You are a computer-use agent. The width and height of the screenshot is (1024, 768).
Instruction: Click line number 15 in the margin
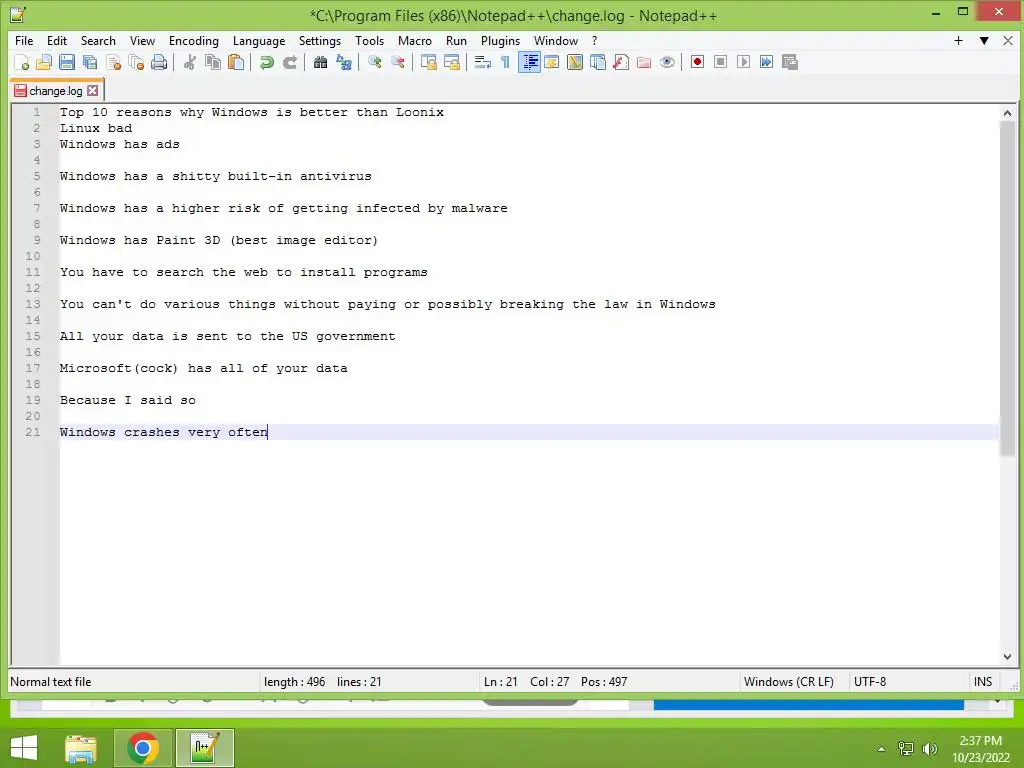point(33,336)
